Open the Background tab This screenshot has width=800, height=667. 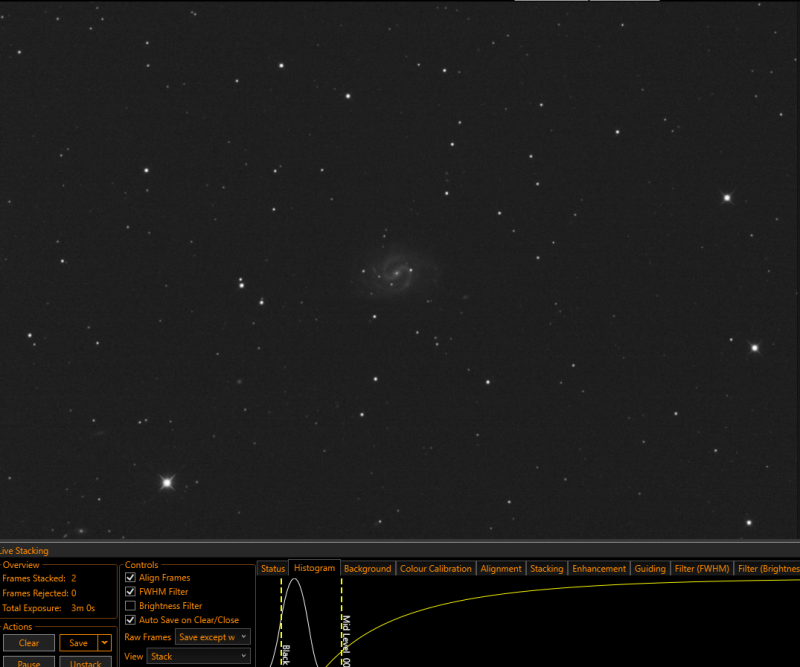[367, 569]
